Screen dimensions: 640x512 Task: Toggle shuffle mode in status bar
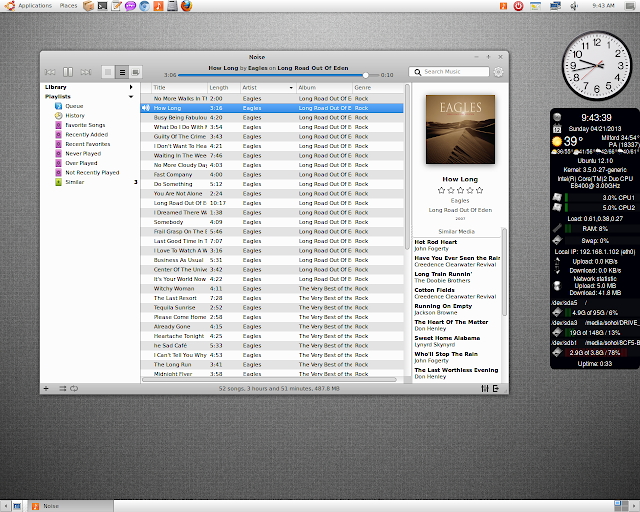coord(62,388)
